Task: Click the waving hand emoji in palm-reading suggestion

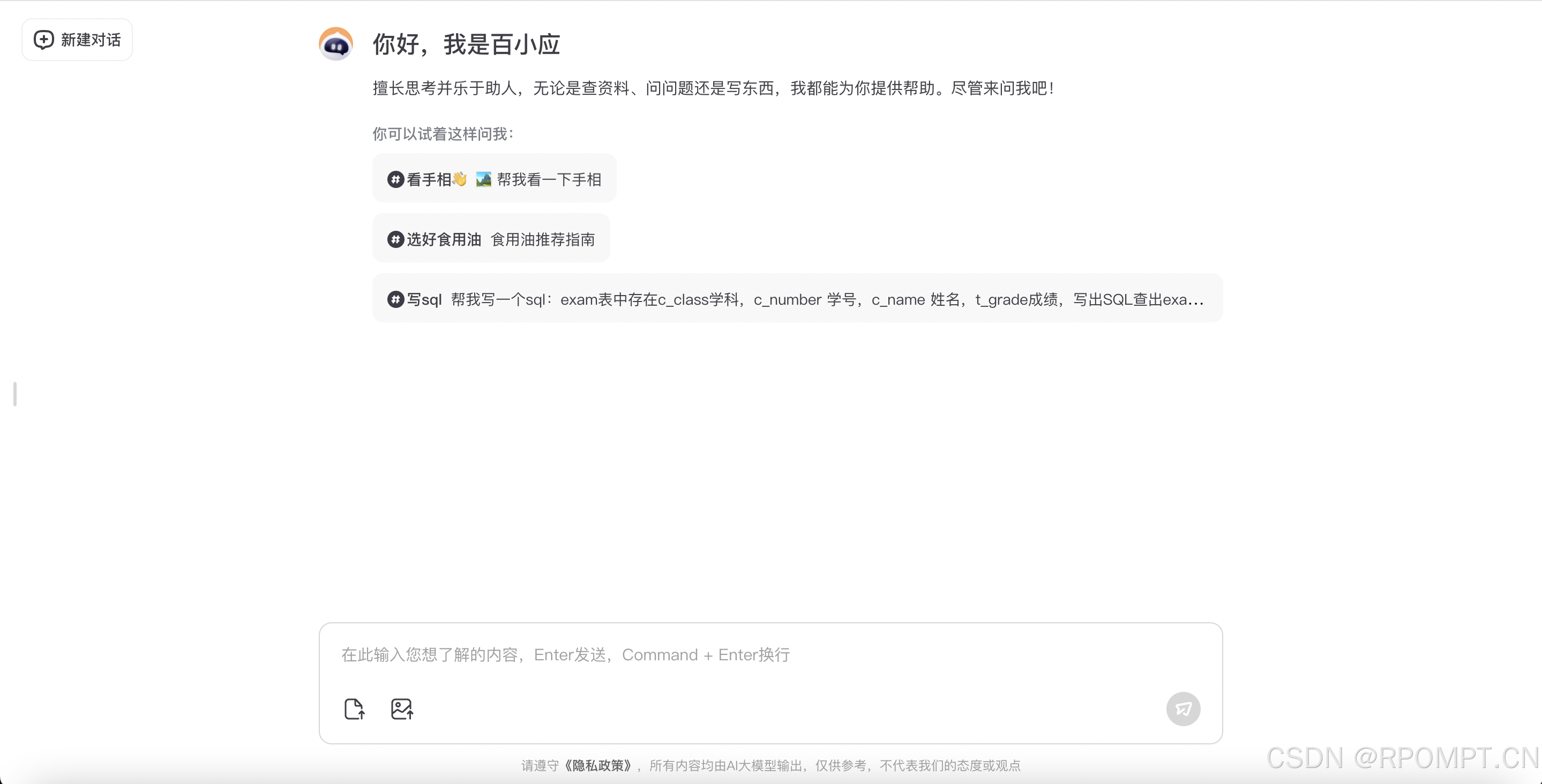Action: (x=460, y=179)
